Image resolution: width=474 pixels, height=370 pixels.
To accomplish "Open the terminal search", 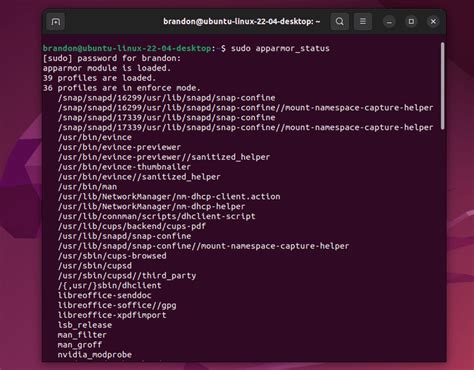I will point(340,22).
